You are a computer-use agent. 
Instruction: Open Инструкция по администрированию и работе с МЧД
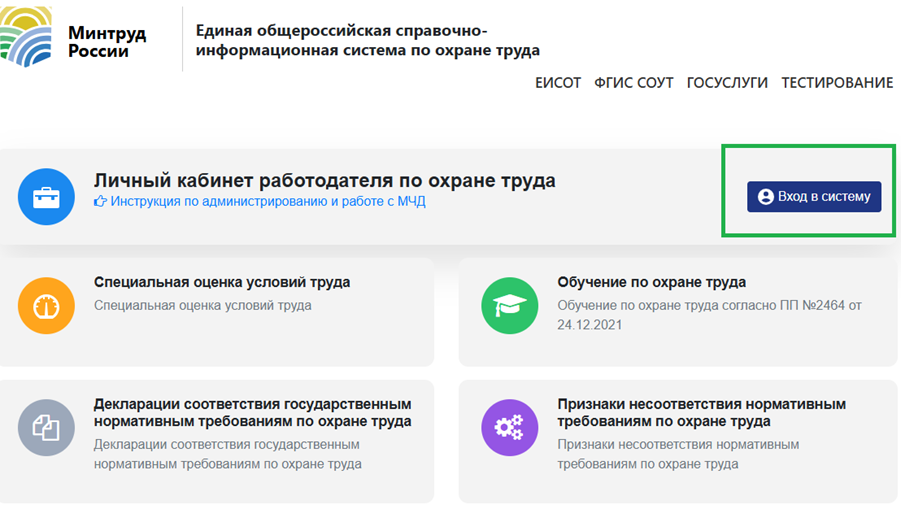tap(268, 202)
